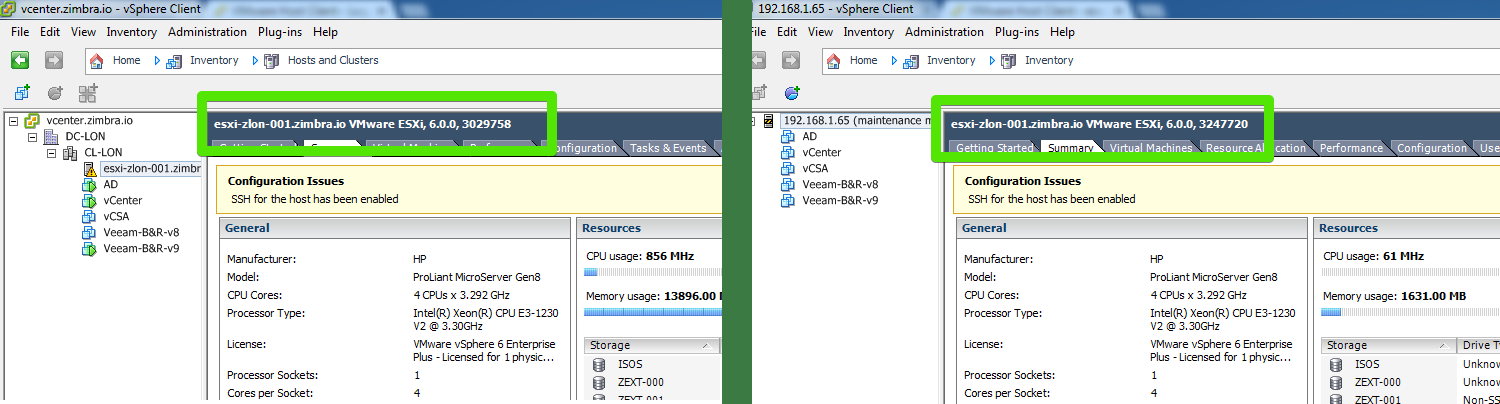Click Hosts and Clusters breadcrumb icon
Image resolution: width=1500 pixels, height=404 pixels.
272,60
